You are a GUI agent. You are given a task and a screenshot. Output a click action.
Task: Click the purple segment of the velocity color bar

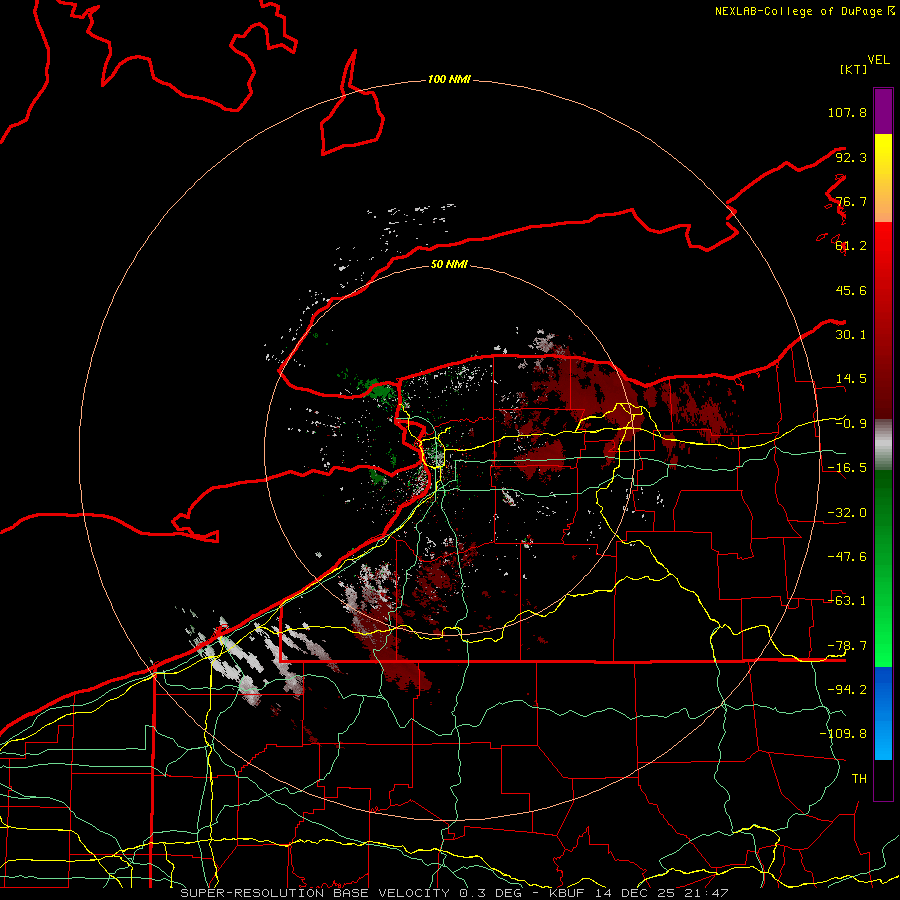883,111
